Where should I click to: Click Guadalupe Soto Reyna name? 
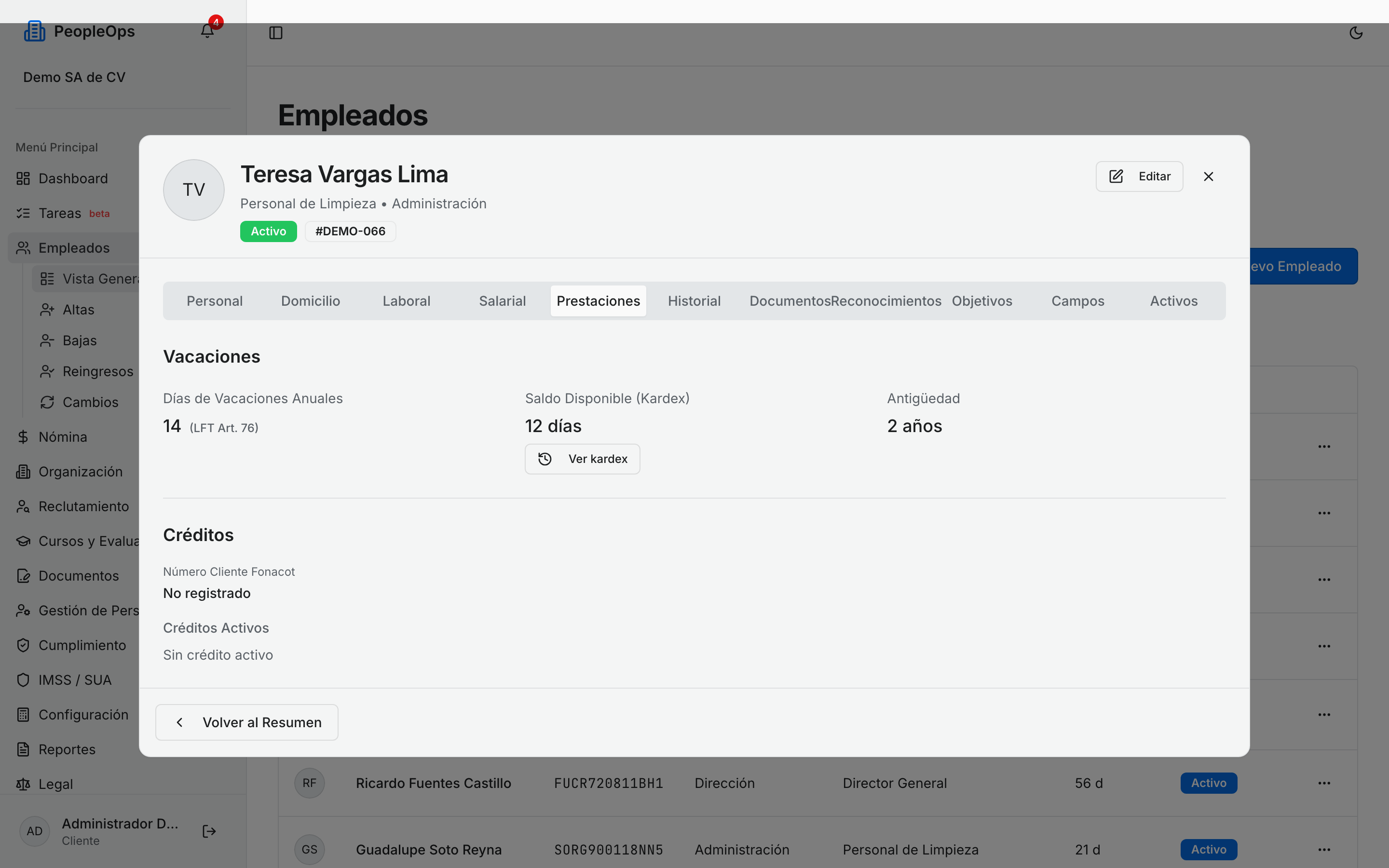pos(429,850)
